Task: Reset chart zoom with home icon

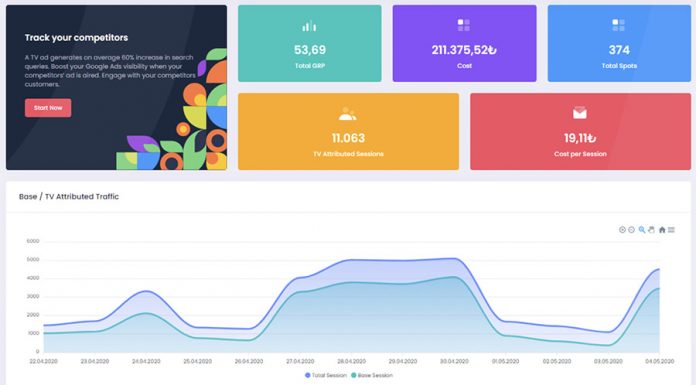Action: (x=662, y=230)
